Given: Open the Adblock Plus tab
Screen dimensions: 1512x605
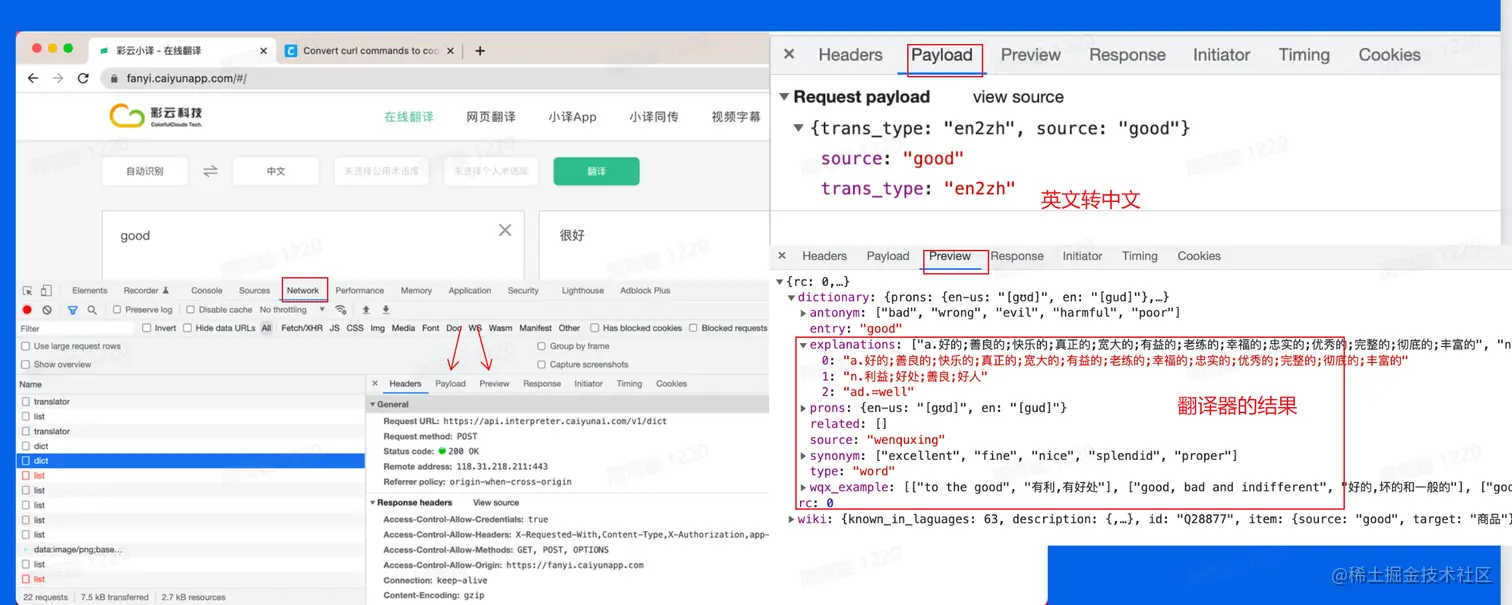Looking at the screenshot, I should point(645,291).
